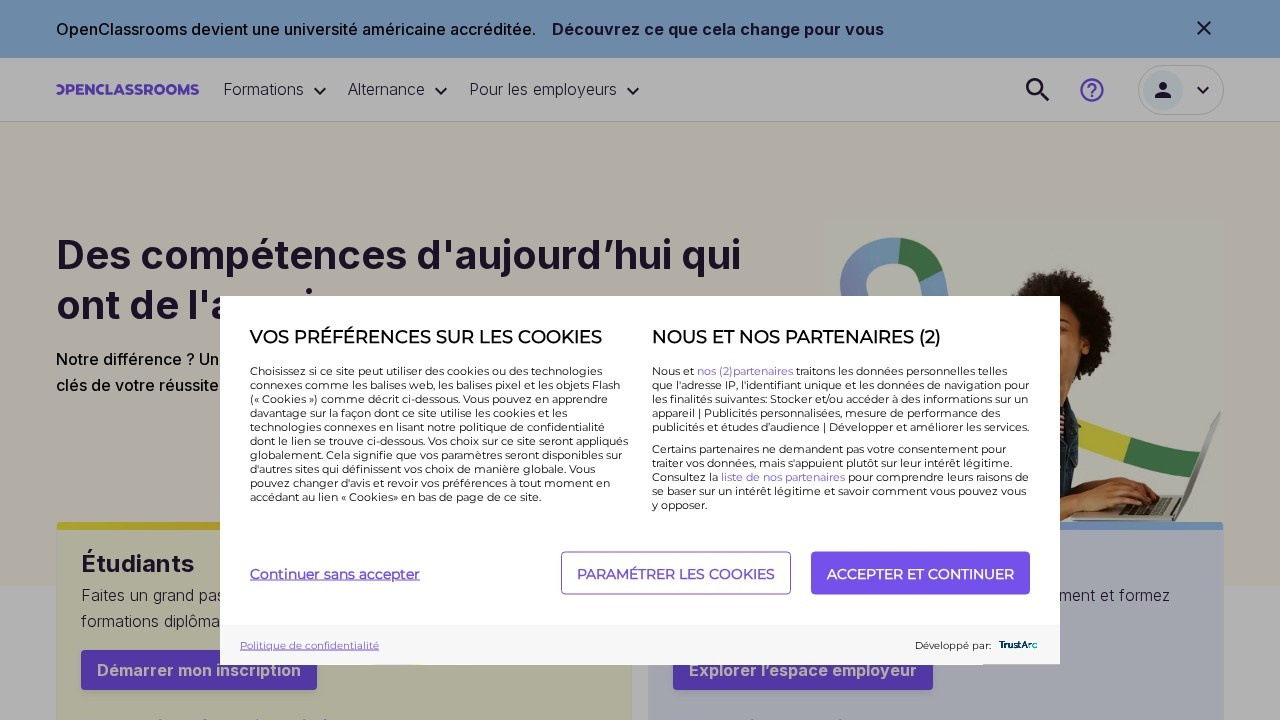
Task: Dismiss the banner with the X icon
Action: coord(1204,28)
